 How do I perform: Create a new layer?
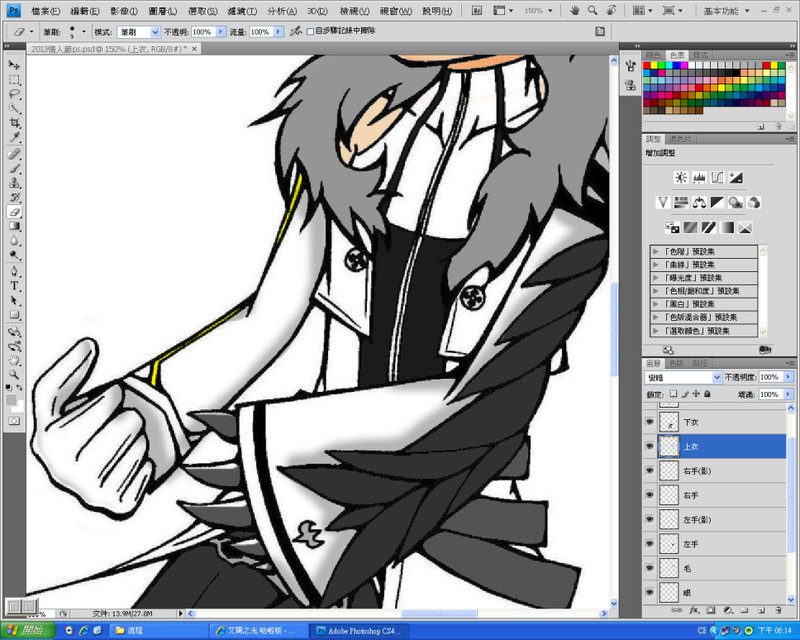tap(761, 610)
